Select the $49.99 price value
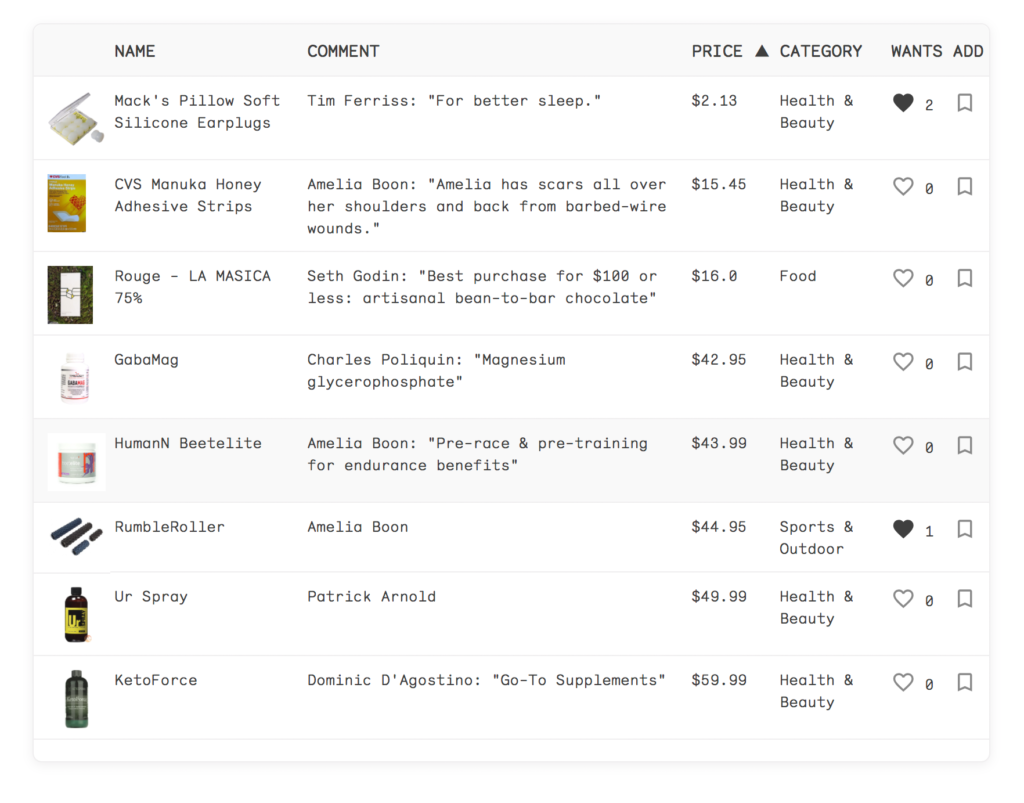This screenshot has width=1024, height=803. [x=718, y=597]
